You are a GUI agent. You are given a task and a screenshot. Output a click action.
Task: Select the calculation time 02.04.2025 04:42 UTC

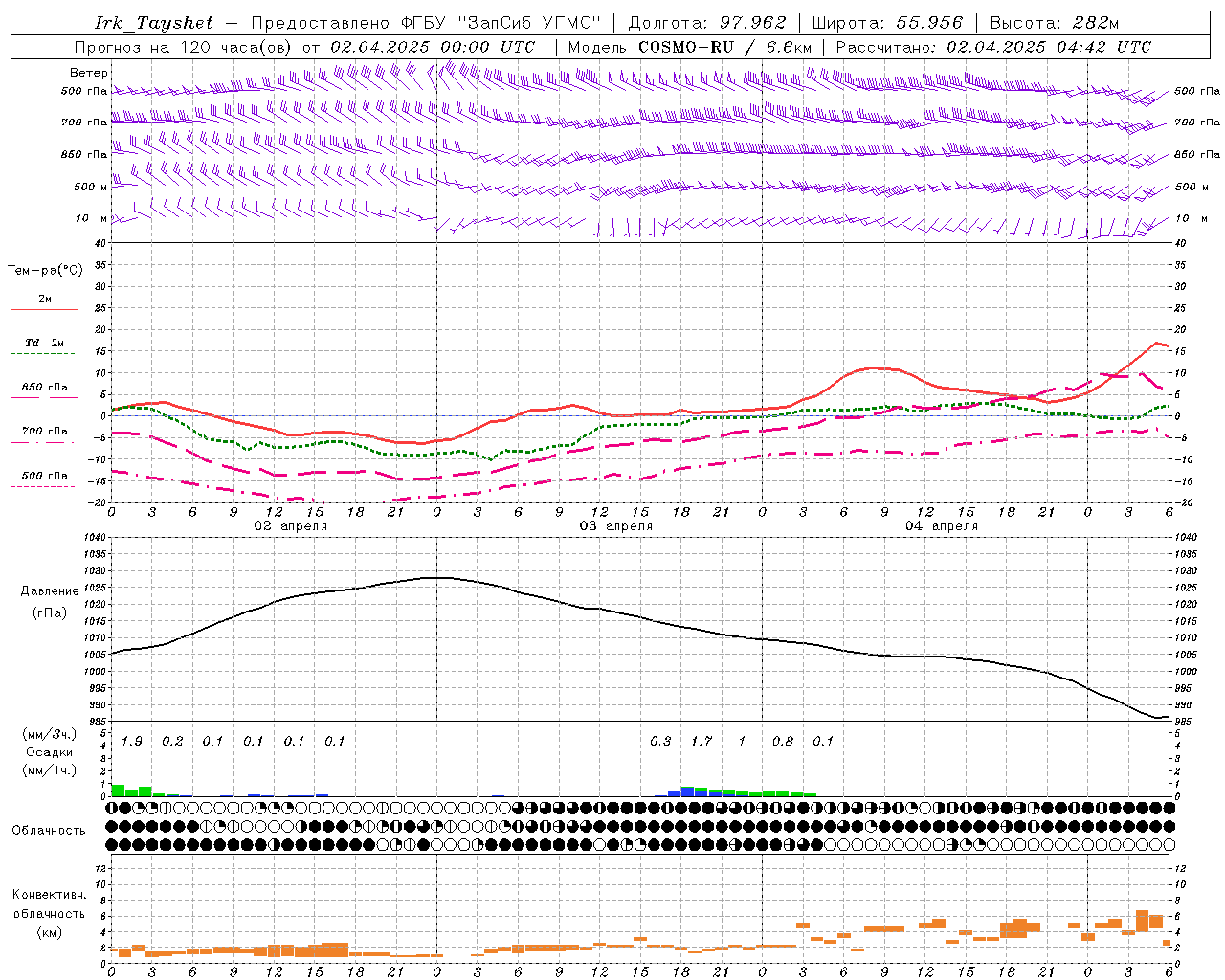(1049, 47)
